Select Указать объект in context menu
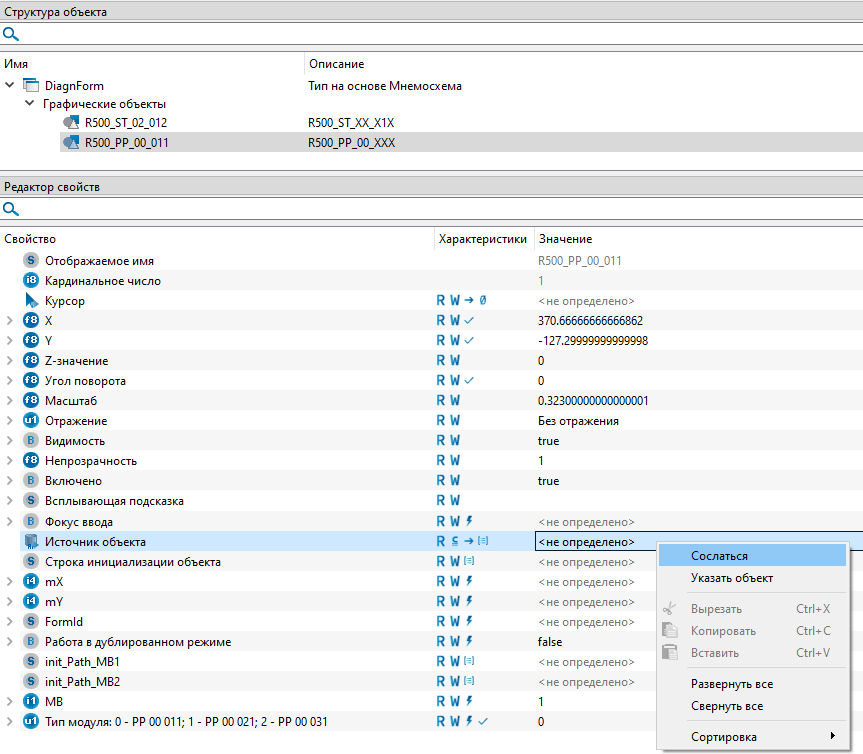The image size is (863, 754). pos(731,578)
